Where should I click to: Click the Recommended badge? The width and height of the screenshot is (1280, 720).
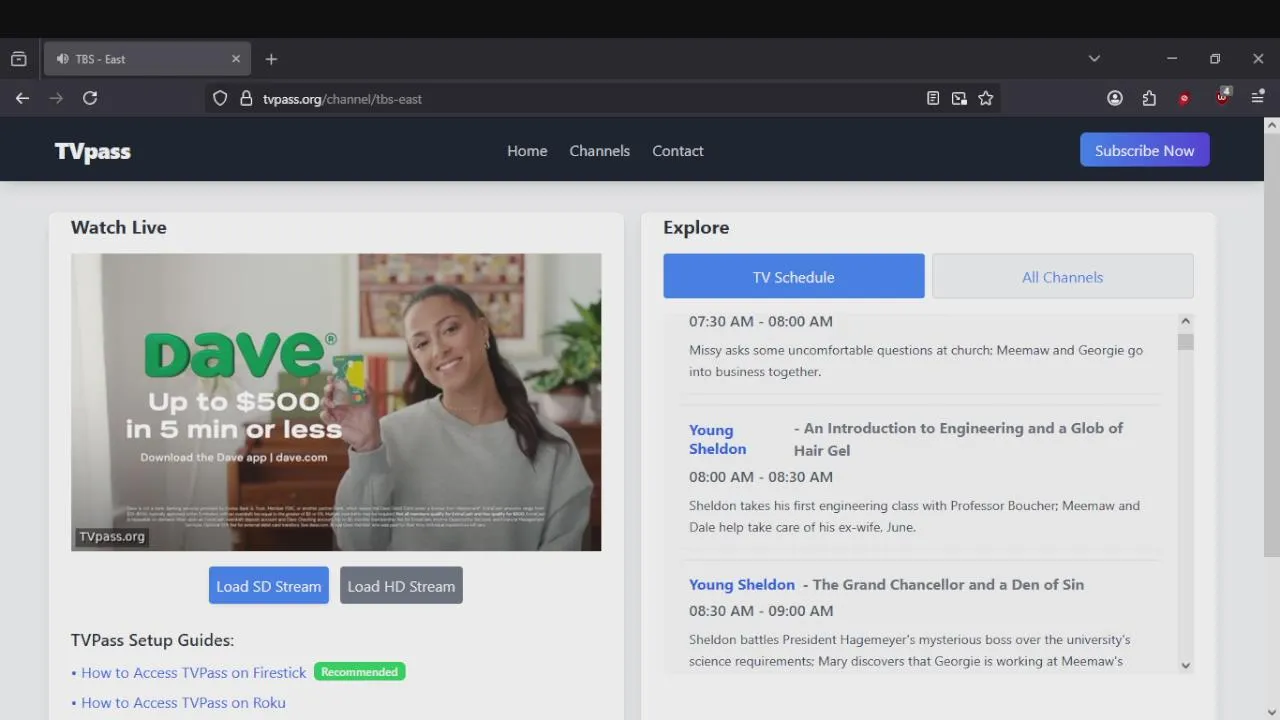[x=360, y=672]
